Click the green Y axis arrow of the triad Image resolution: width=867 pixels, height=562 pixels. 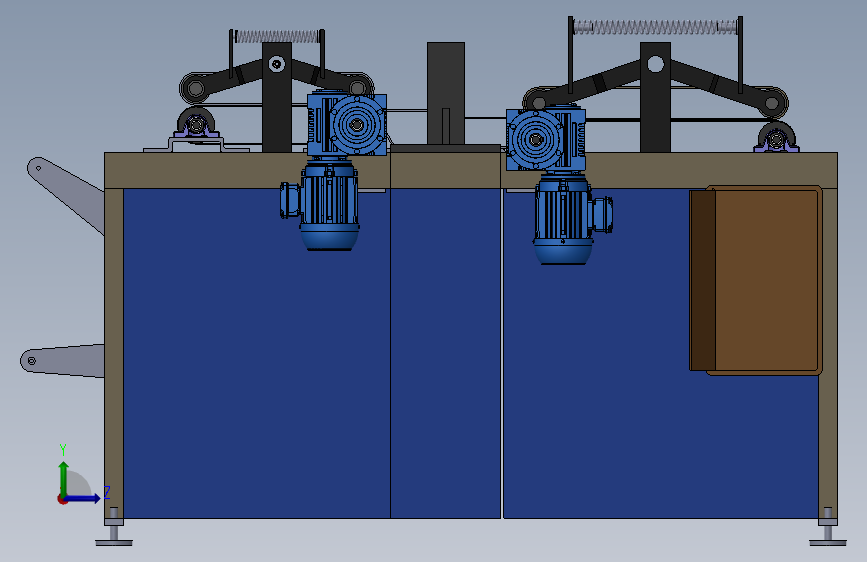[x=64, y=478]
